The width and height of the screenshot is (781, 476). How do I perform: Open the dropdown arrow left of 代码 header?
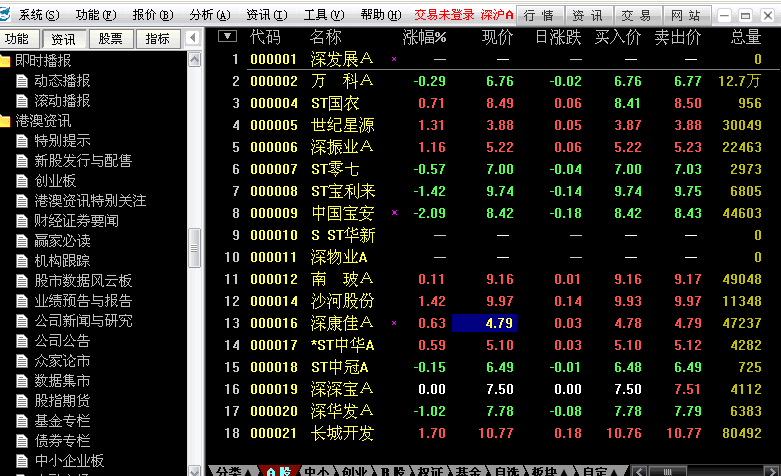(227, 36)
